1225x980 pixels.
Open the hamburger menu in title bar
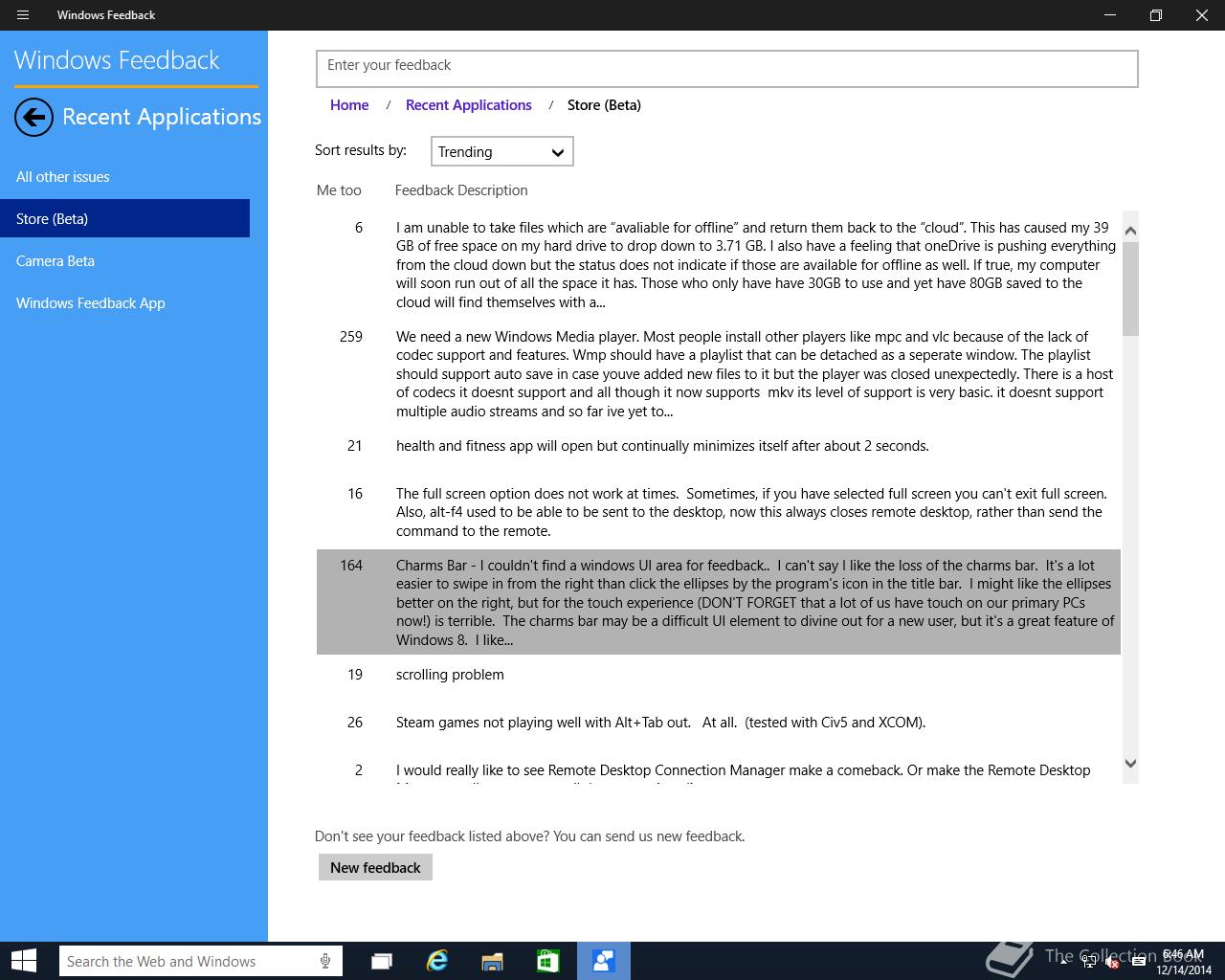[x=23, y=15]
